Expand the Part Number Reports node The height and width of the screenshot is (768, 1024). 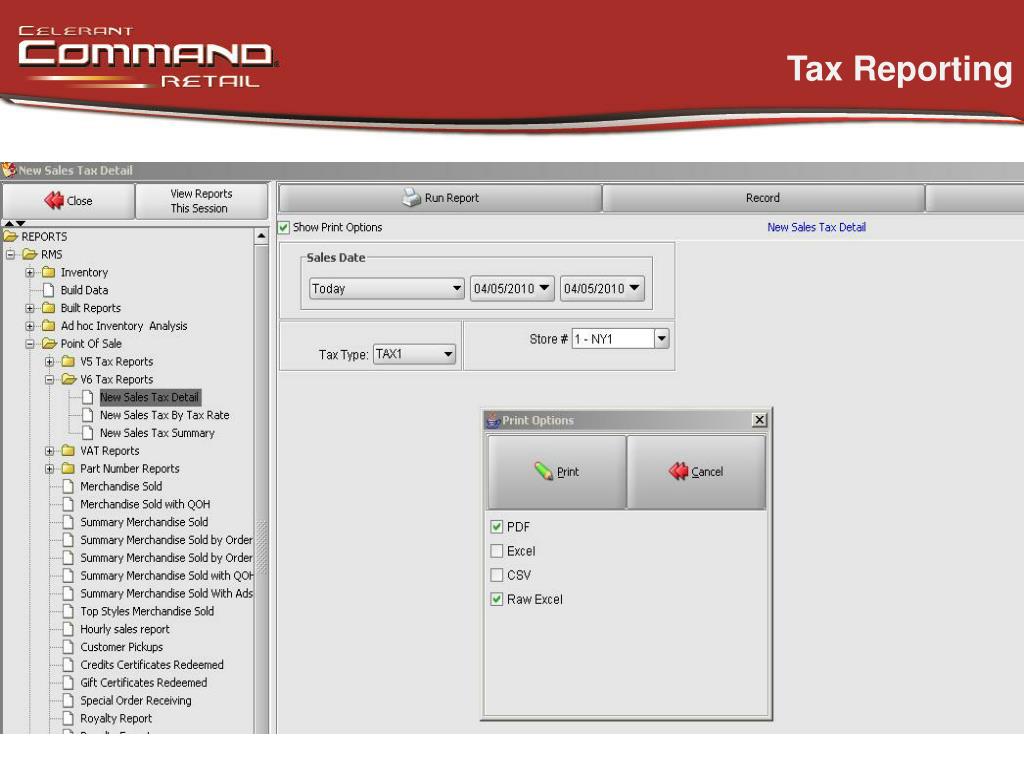(x=50, y=468)
